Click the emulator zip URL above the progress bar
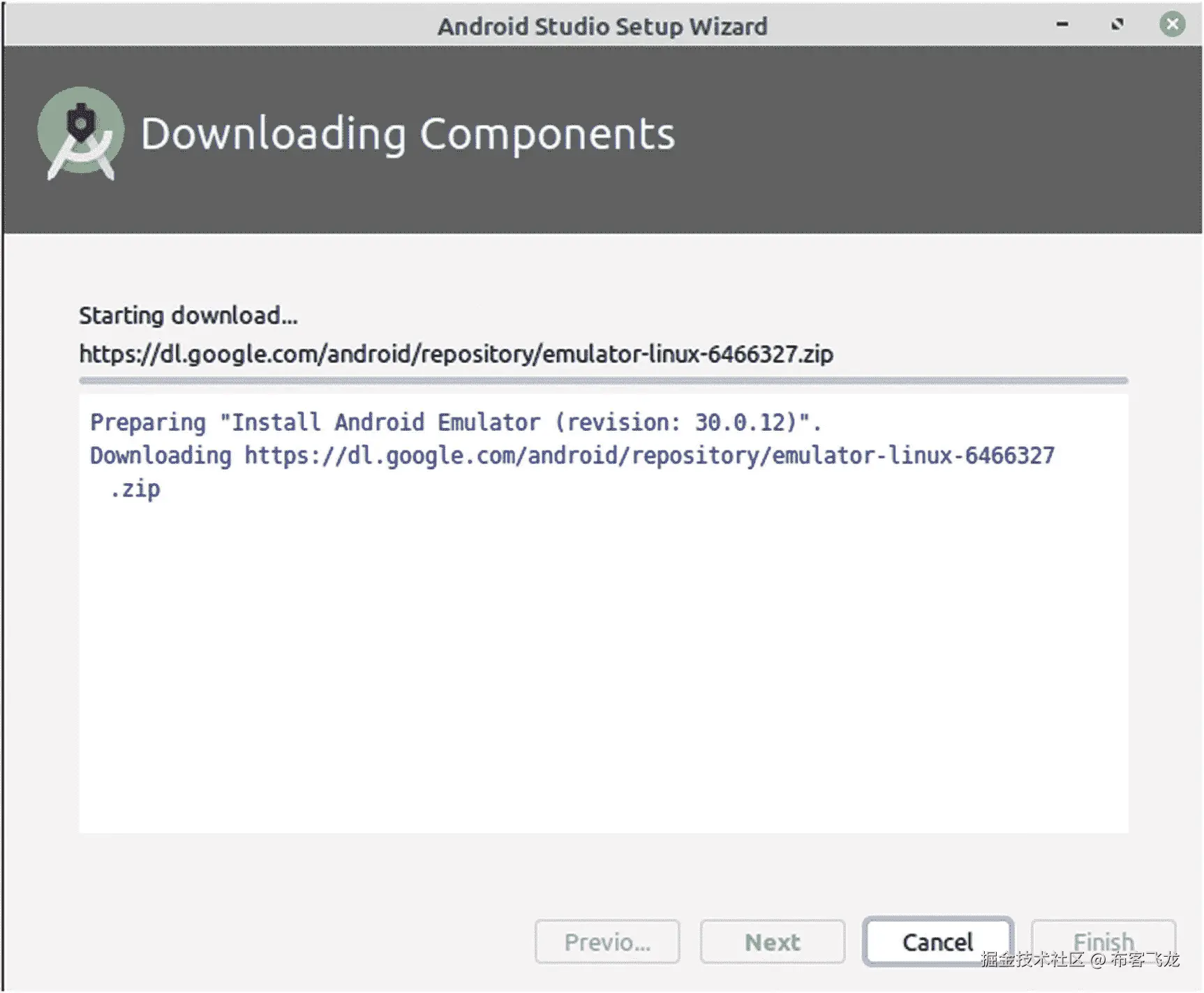 pos(456,354)
